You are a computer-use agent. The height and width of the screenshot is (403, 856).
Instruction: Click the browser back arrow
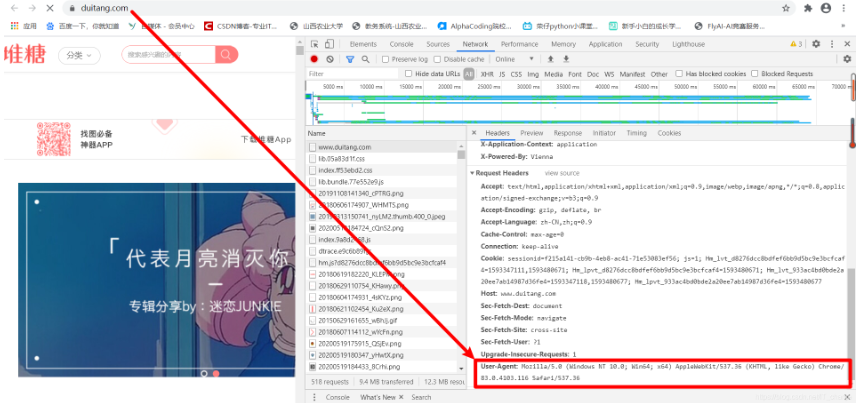click(14, 8)
